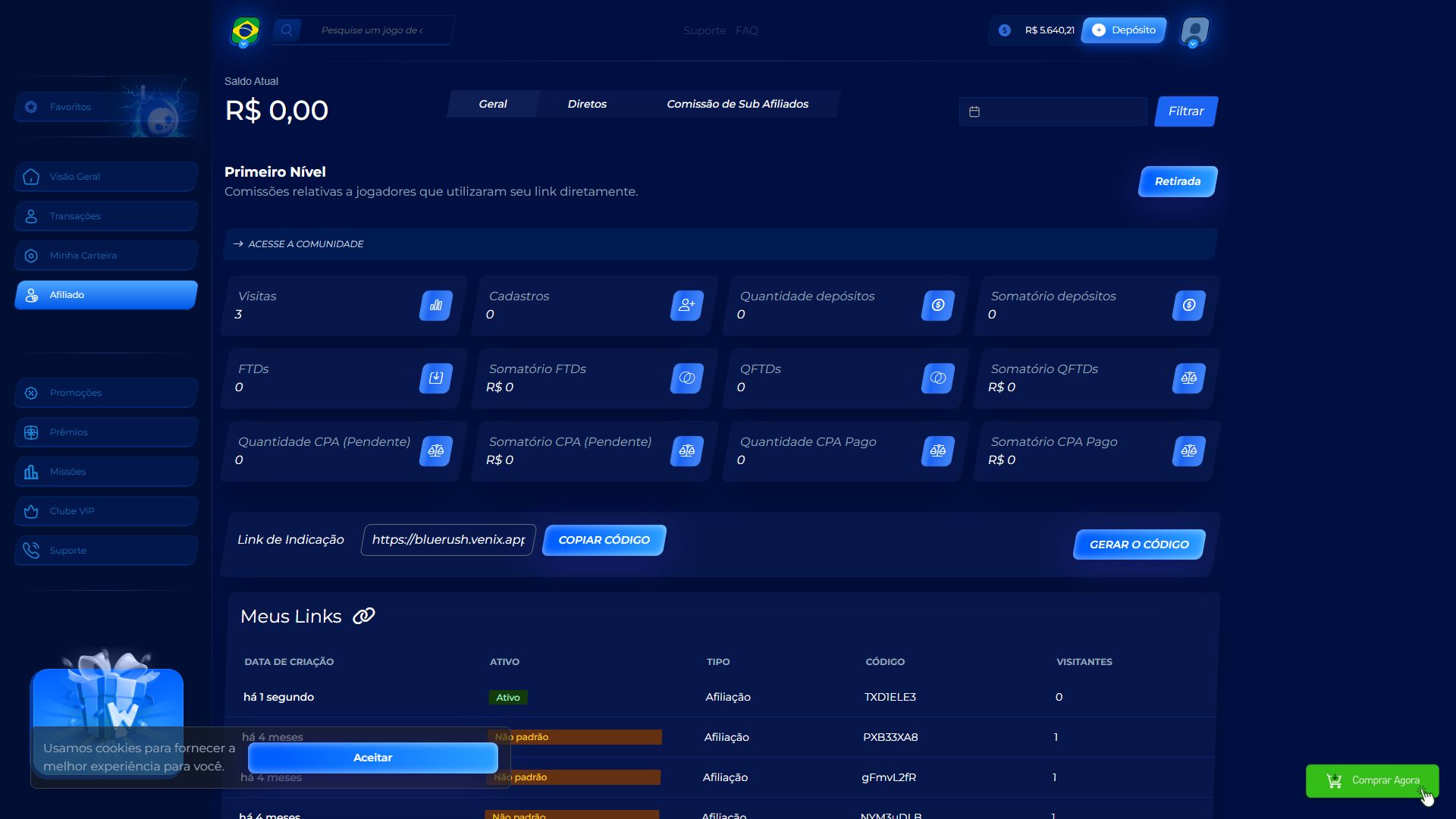Click the Visitas bar chart icon
The image size is (1456, 819).
(x=436, y=306)
